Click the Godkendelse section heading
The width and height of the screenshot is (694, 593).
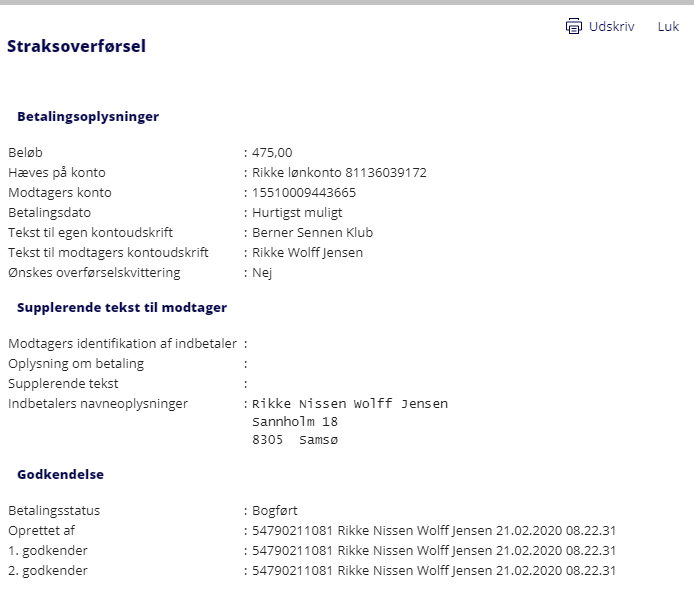pyautogui.click(x=60, y=474)
